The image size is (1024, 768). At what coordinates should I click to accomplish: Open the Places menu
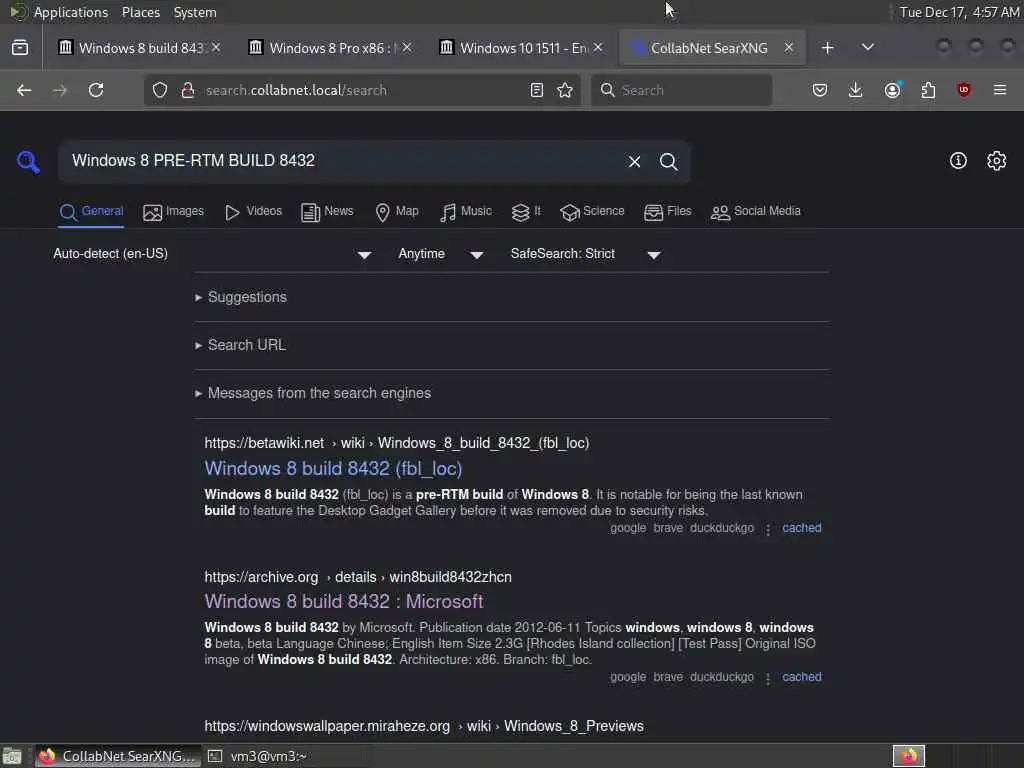(140, 12)
